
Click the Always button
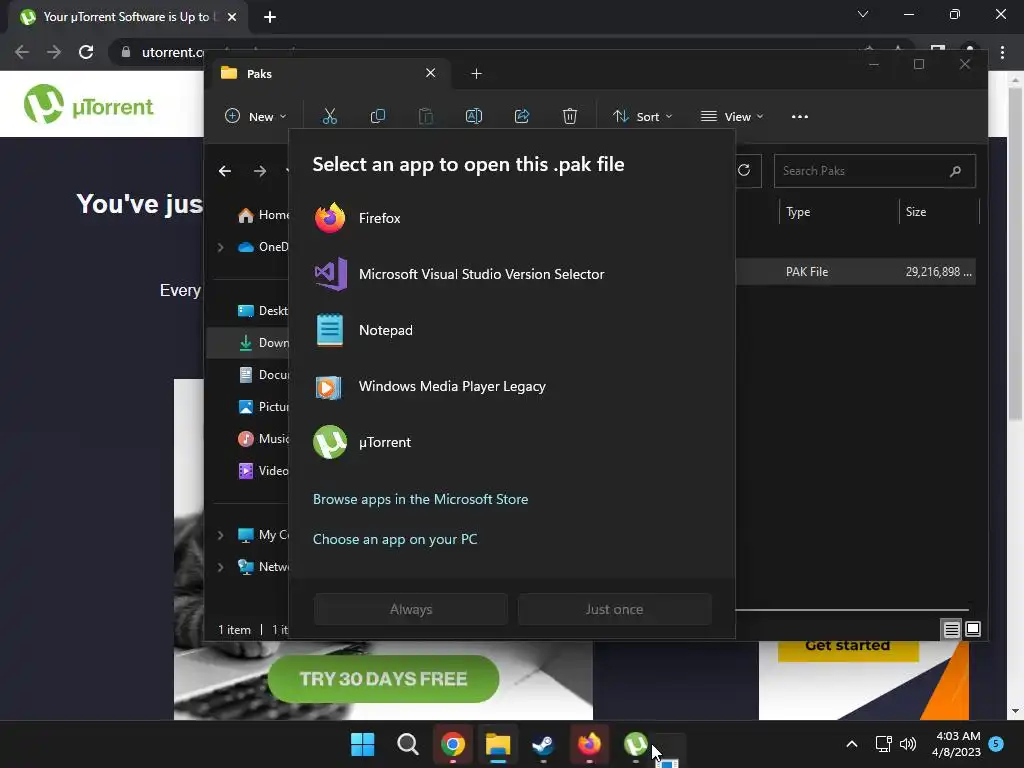[411, 609]
